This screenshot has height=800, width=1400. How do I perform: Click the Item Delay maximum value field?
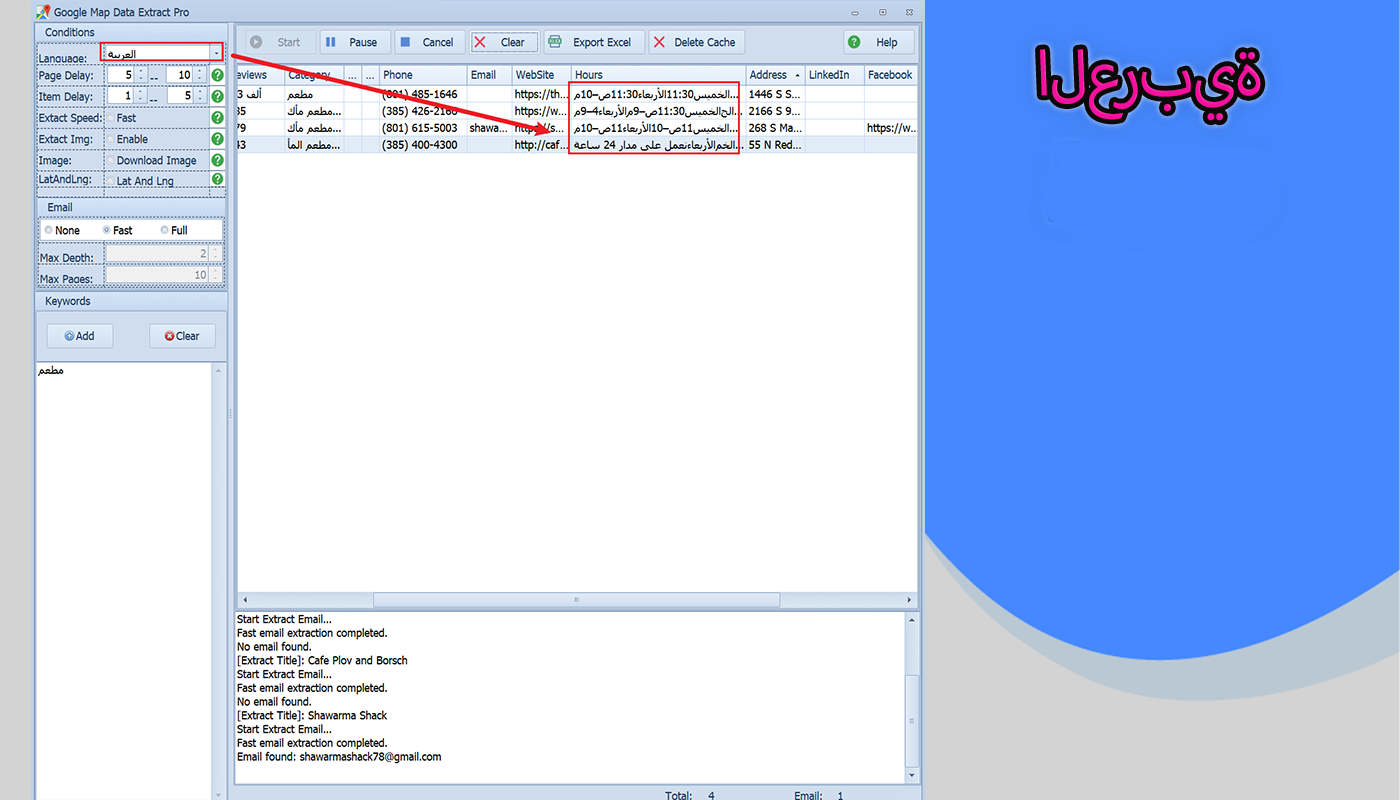179,96
